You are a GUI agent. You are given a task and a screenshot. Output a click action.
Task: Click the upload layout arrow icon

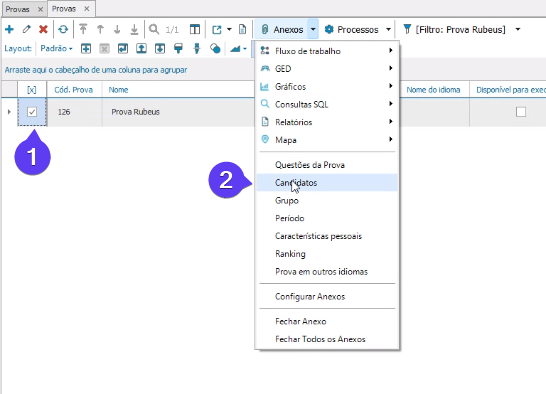pyautogui.click(x=141, y=48)
